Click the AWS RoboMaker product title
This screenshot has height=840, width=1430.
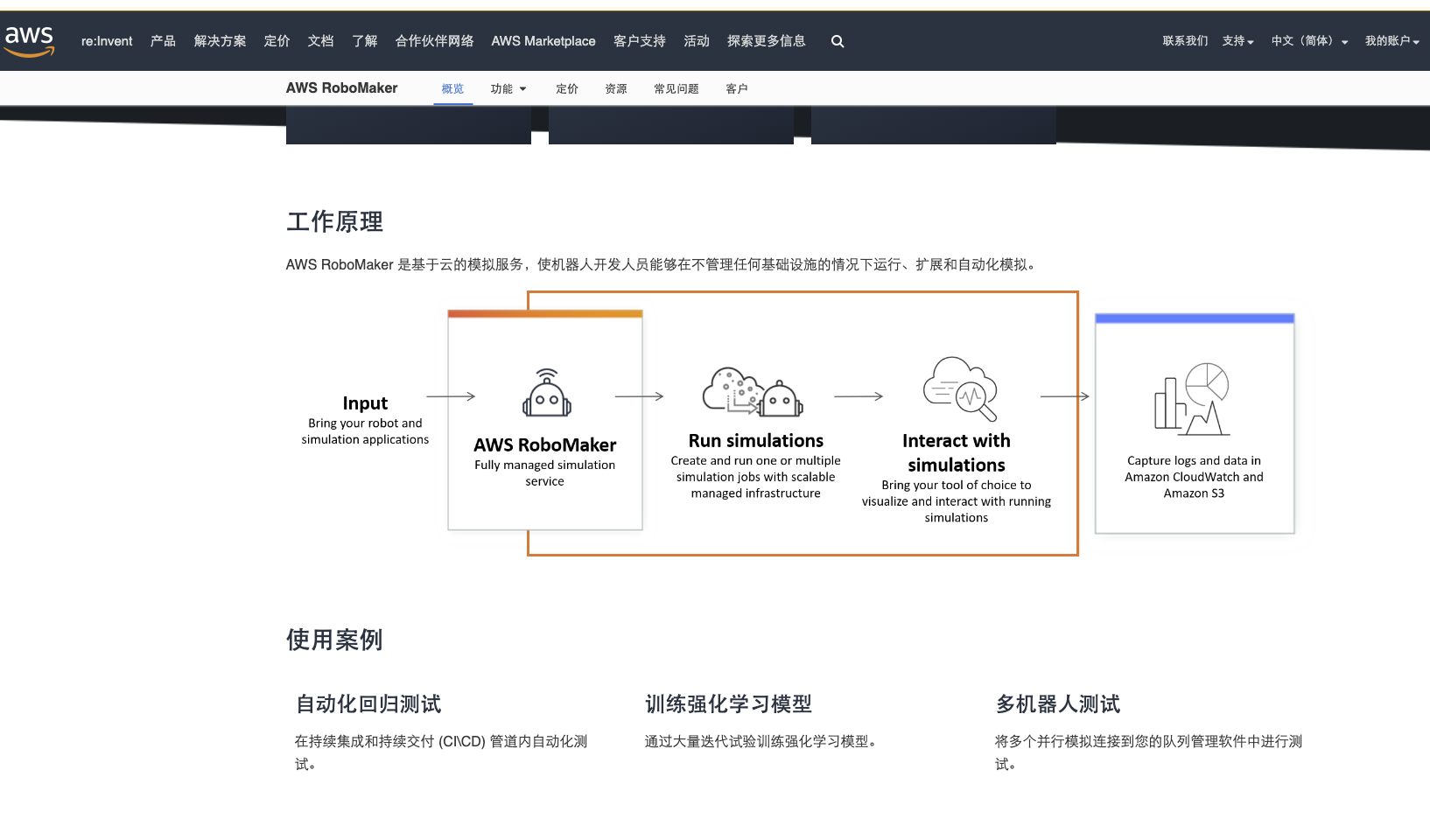point(341,87)
